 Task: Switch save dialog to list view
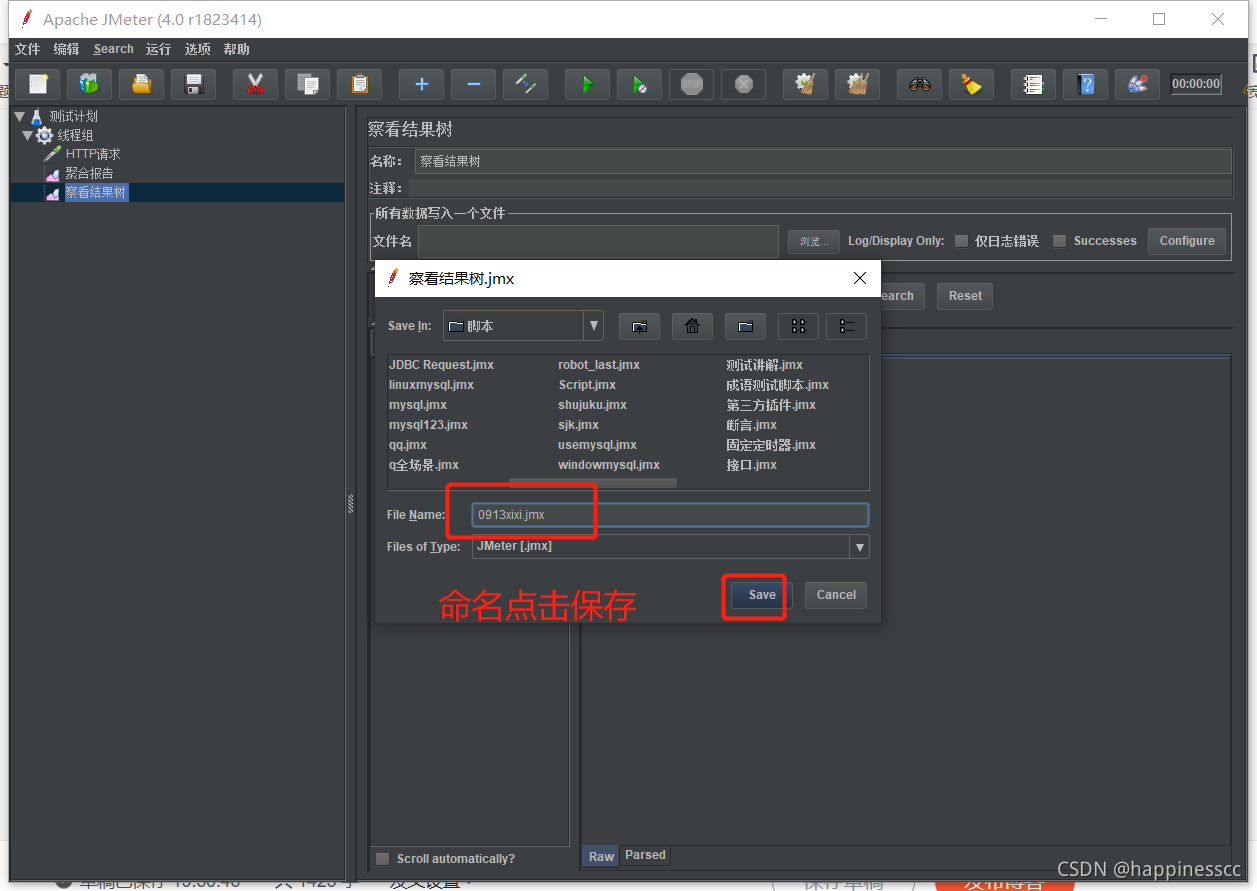click(798, 326)
